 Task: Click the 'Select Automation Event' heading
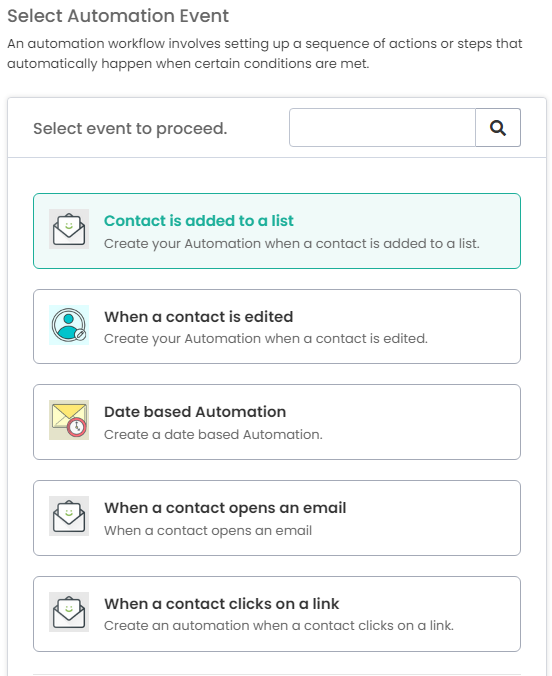pyautogui.click(x=118, y=16)
